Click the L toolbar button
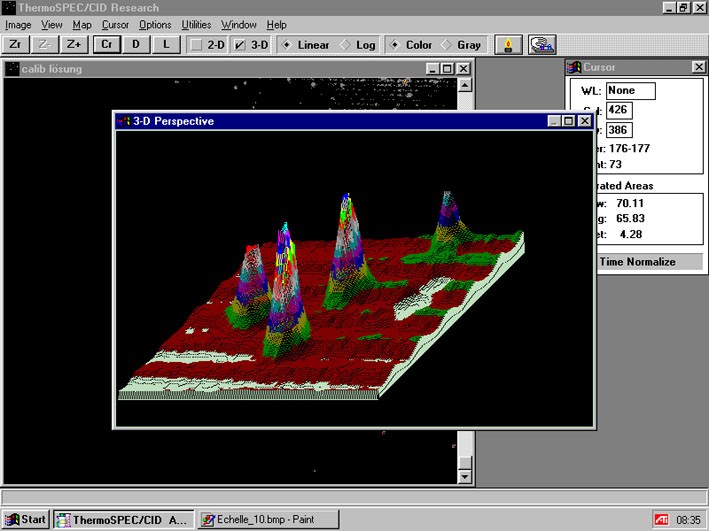The height and width of the screenshot is (531, 709). coord(165,45)
